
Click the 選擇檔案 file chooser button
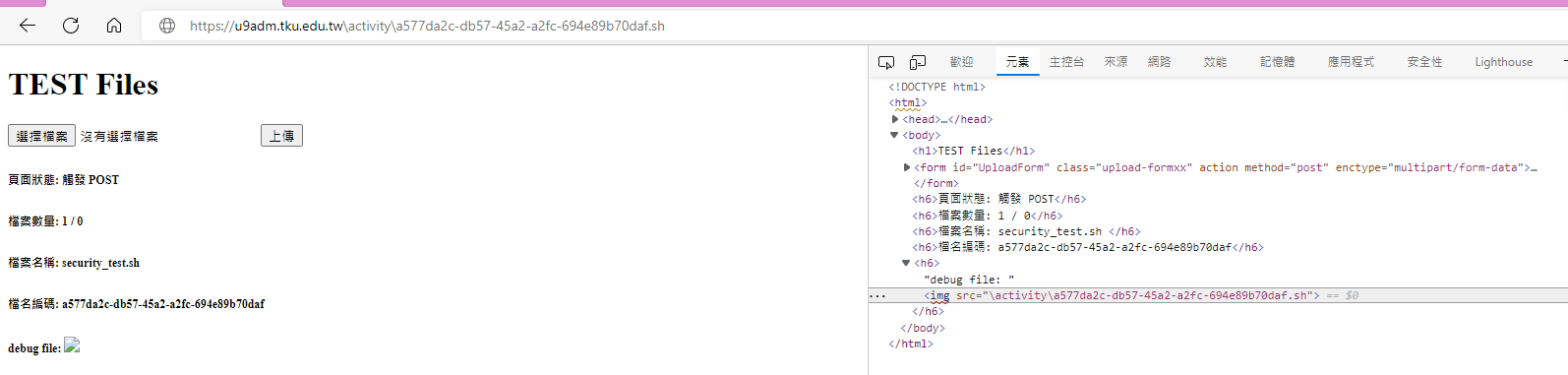(41, 136)
